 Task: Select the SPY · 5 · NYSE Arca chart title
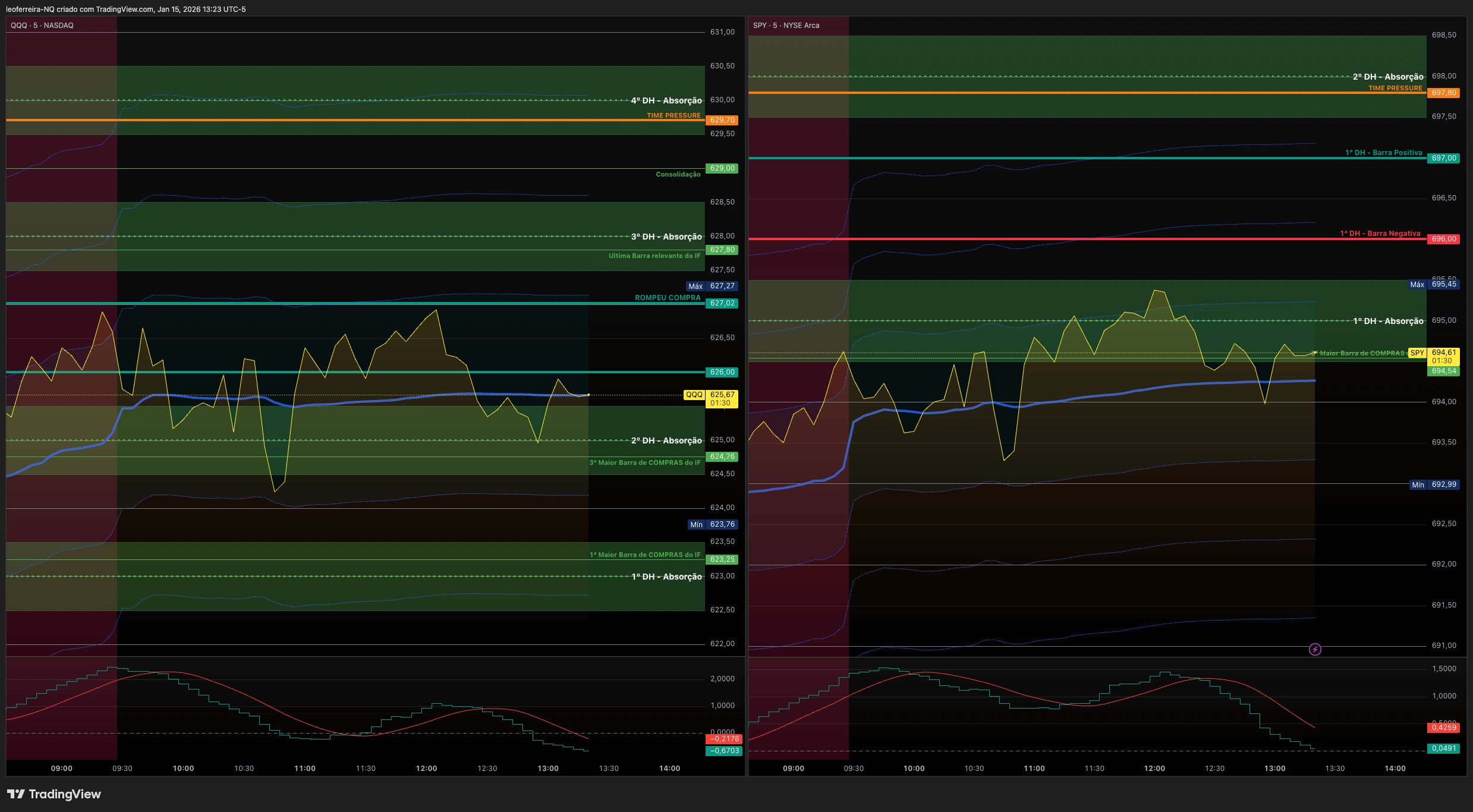pyautogui.click(x=786, y=26)
